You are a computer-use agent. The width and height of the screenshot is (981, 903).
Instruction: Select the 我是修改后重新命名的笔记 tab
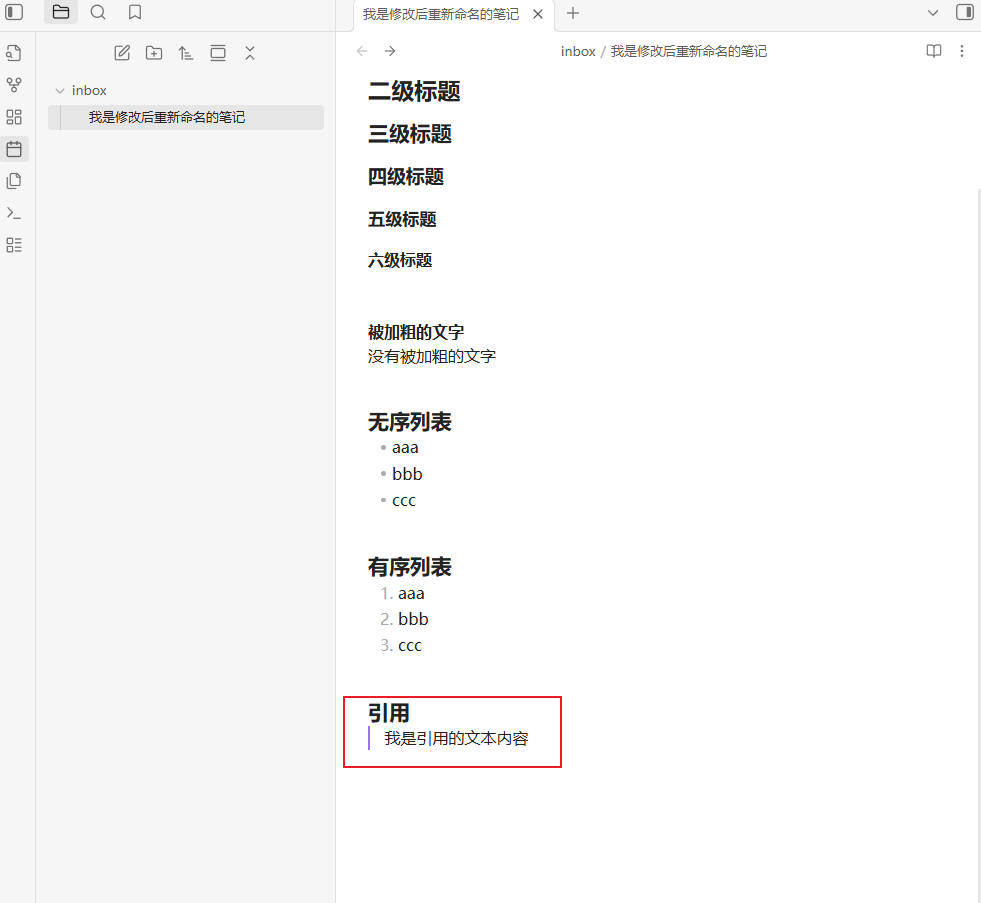(x=440, y=14)
